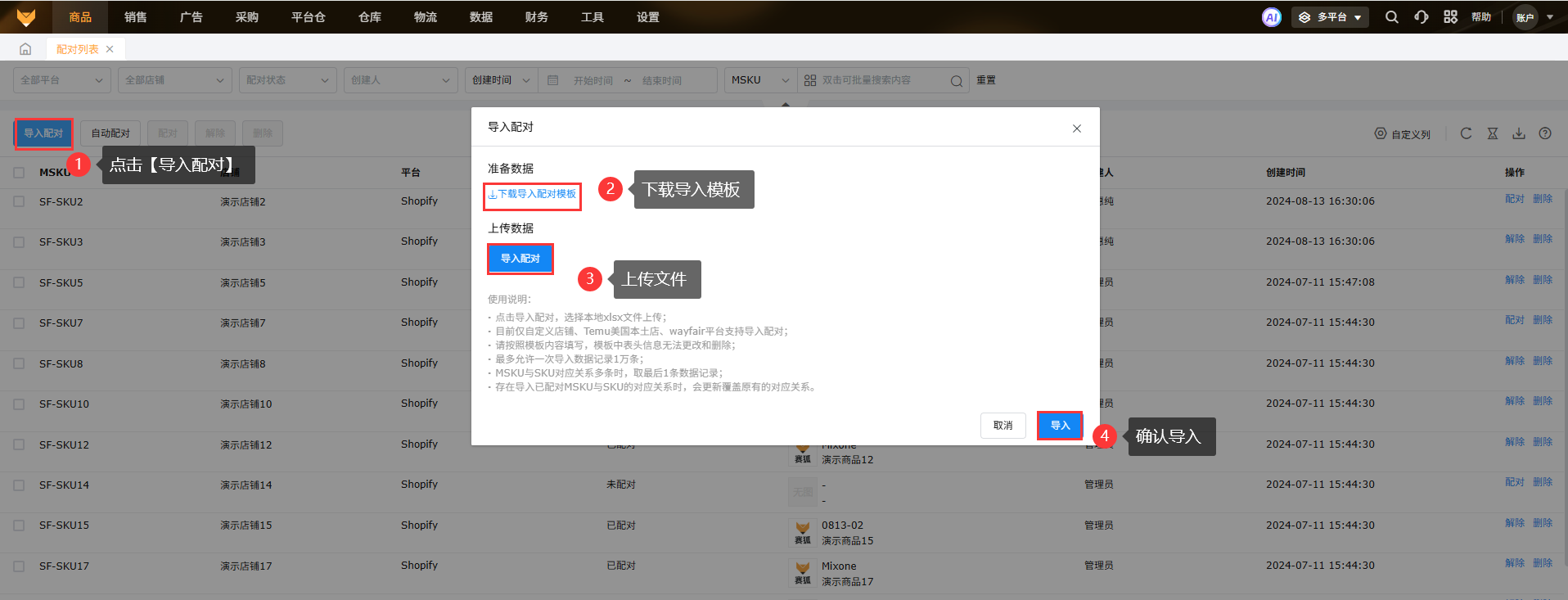Viewport: 1568px width, 600px height.
Task: Open the apps grid icon beside 帮助
Action: coord(1450,17)
